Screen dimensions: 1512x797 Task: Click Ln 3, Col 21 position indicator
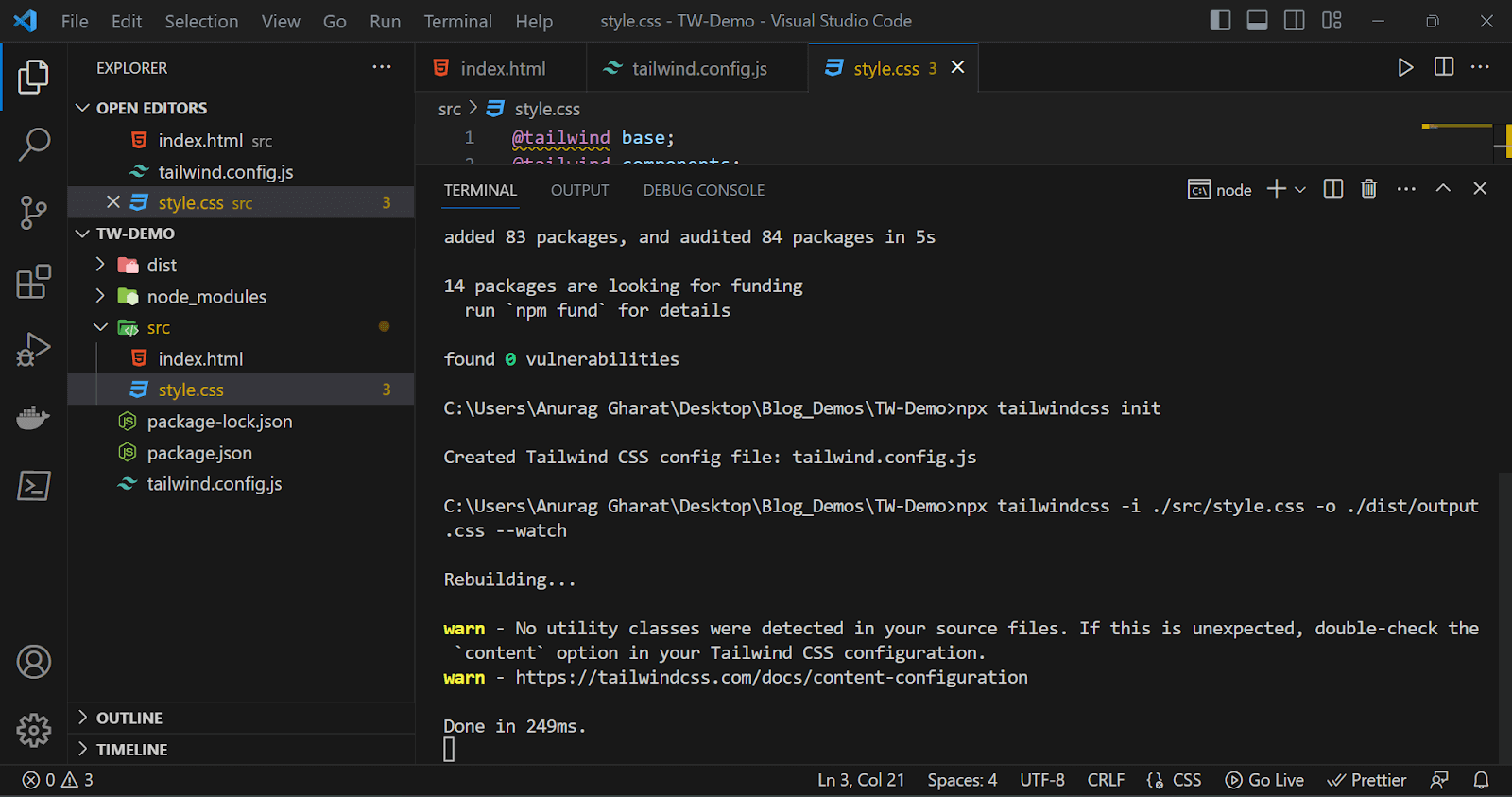tap(861, 780)
